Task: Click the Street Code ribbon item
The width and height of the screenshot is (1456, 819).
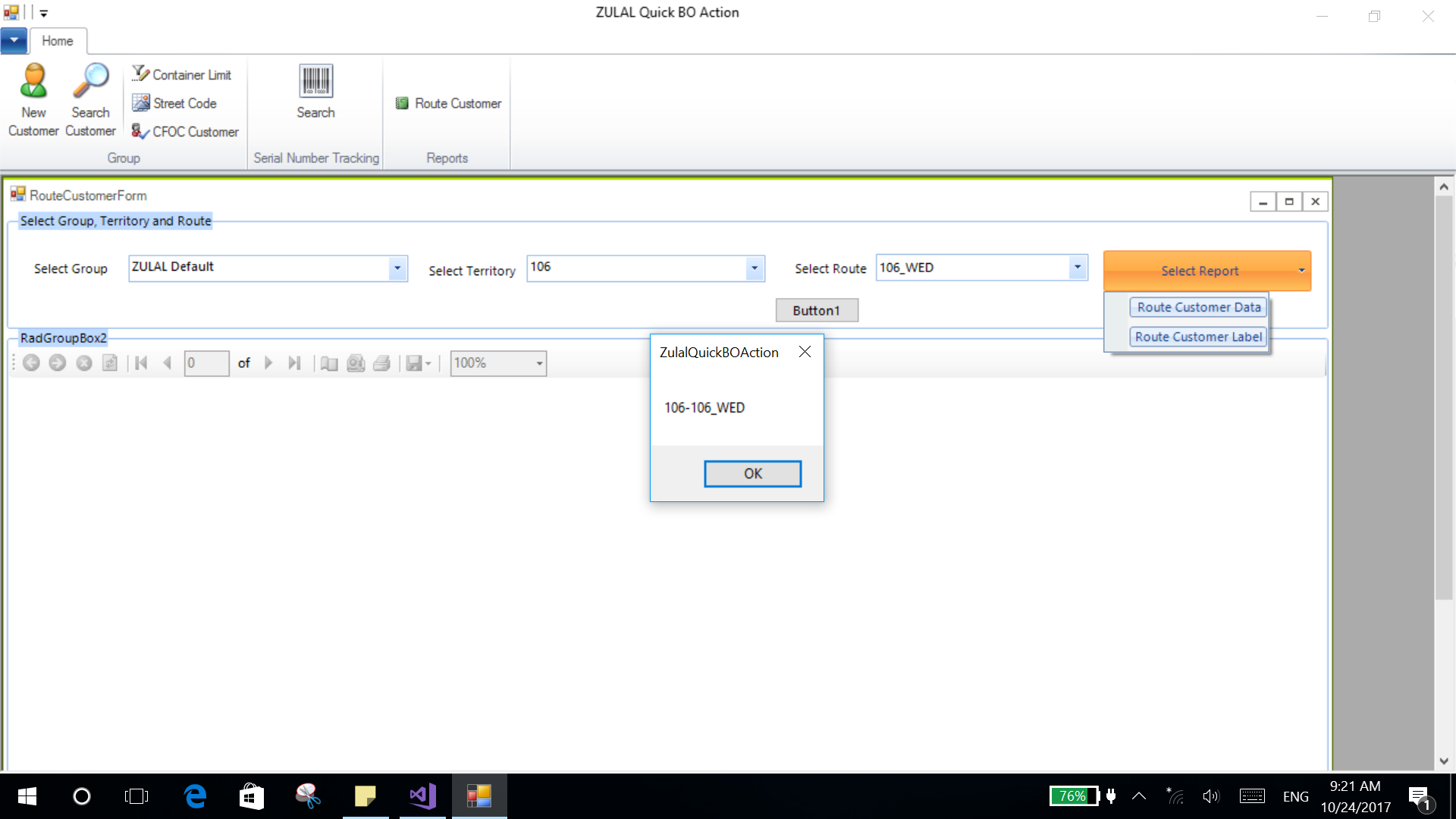Action: [175, 103]
